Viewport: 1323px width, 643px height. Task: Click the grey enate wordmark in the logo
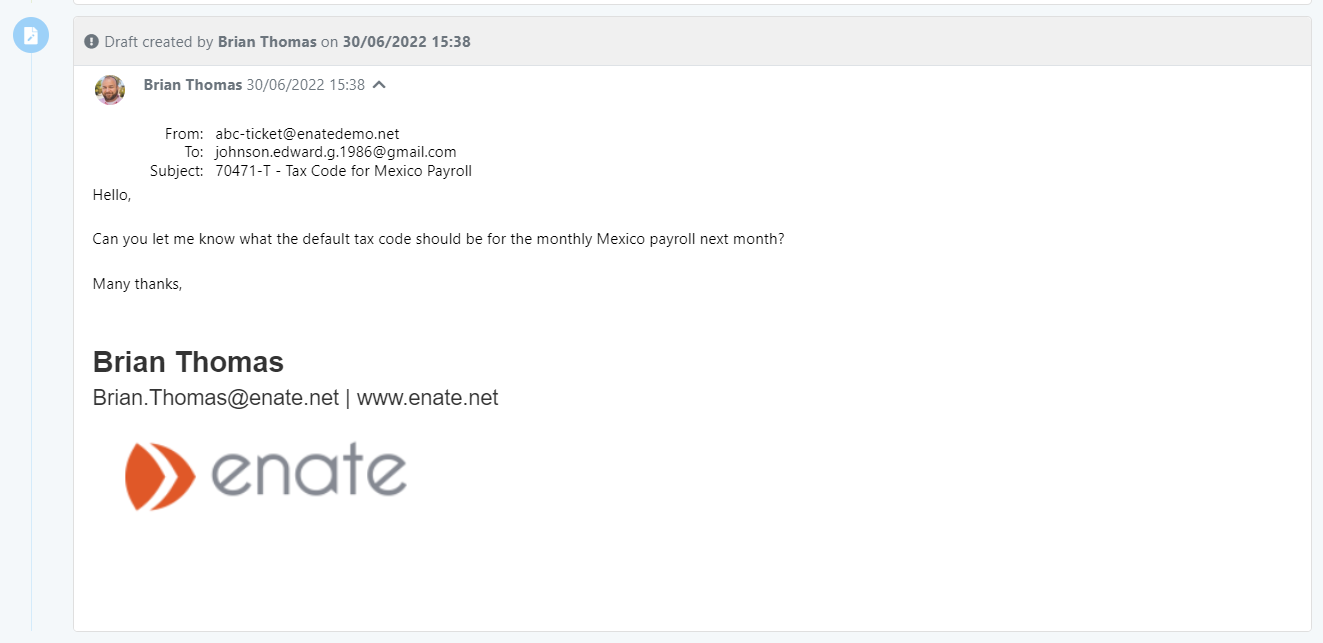(x=309, y=473)
